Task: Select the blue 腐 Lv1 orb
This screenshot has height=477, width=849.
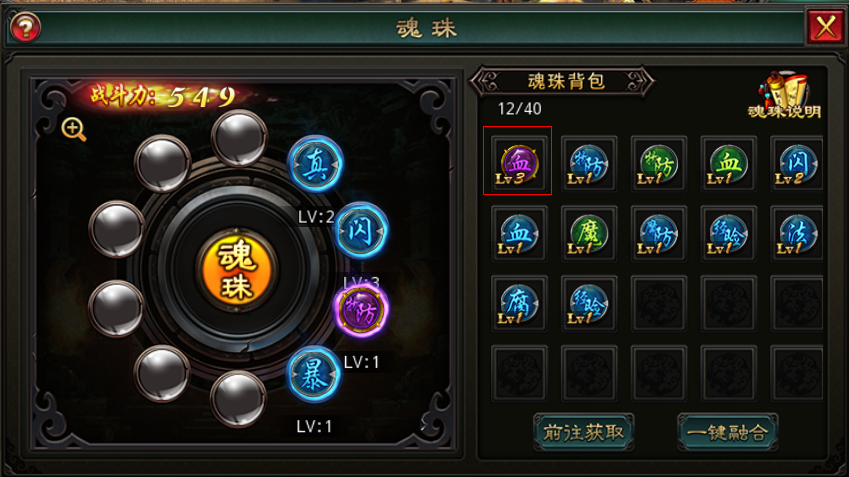Action: (518, 303)
